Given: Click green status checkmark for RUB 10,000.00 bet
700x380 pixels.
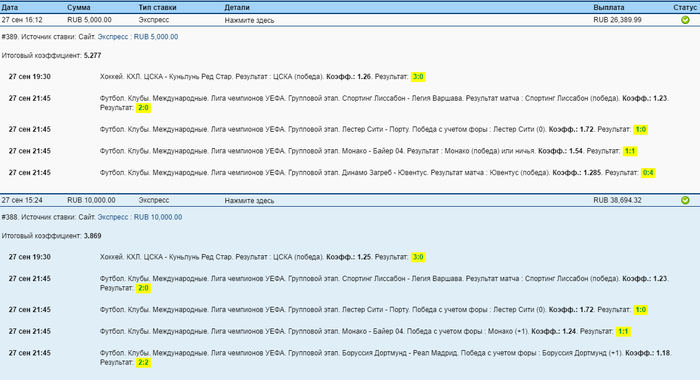Looking at the screenshot, I should pyautogui.click(x=685, y=200).
